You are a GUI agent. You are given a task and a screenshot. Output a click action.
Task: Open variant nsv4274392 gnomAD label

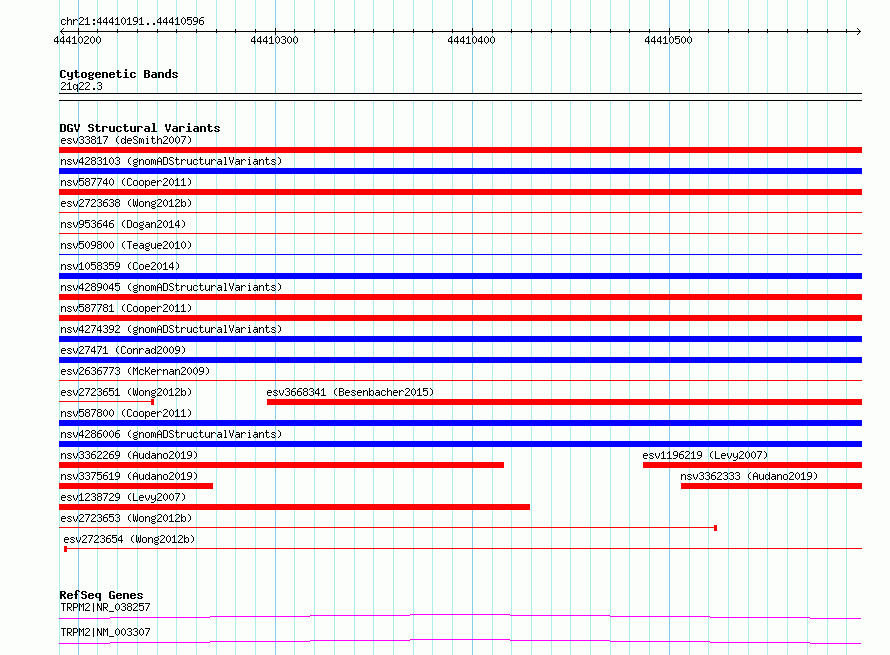tap(171, 329)
